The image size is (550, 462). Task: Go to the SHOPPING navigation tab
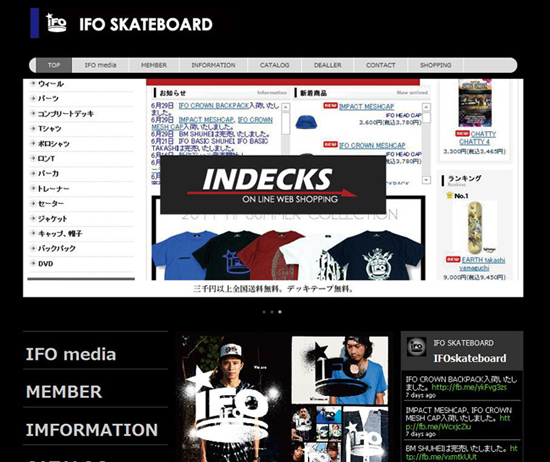pos(436,65)
